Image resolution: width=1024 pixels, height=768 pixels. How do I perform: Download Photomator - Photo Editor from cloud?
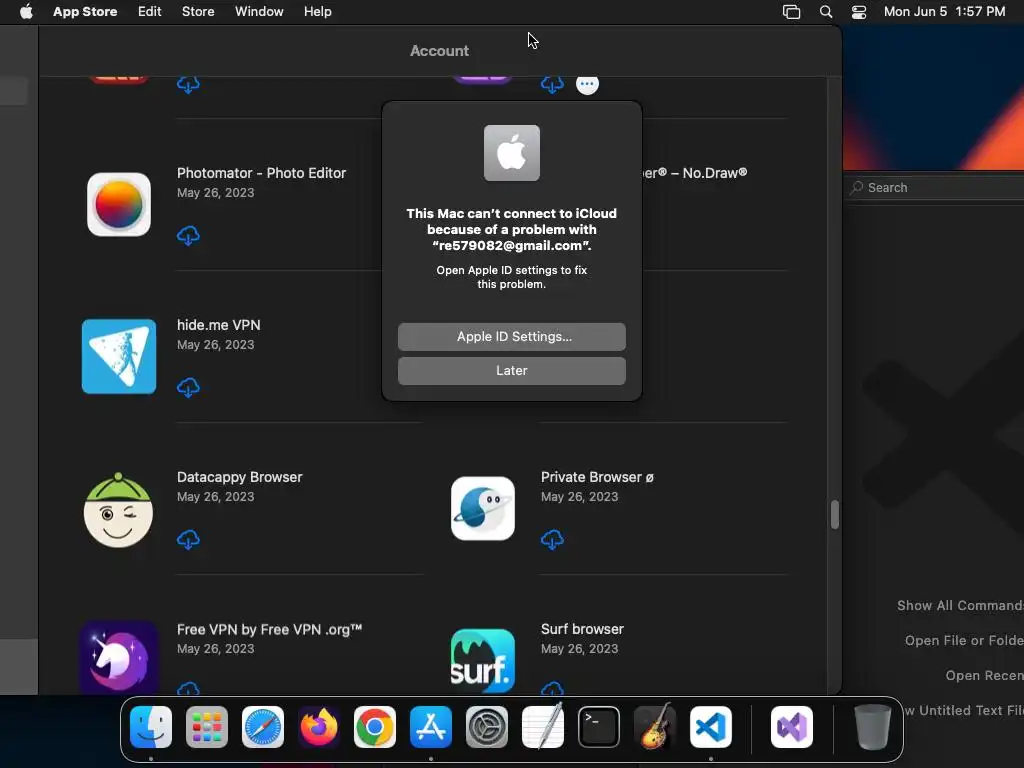pos(188,235)
